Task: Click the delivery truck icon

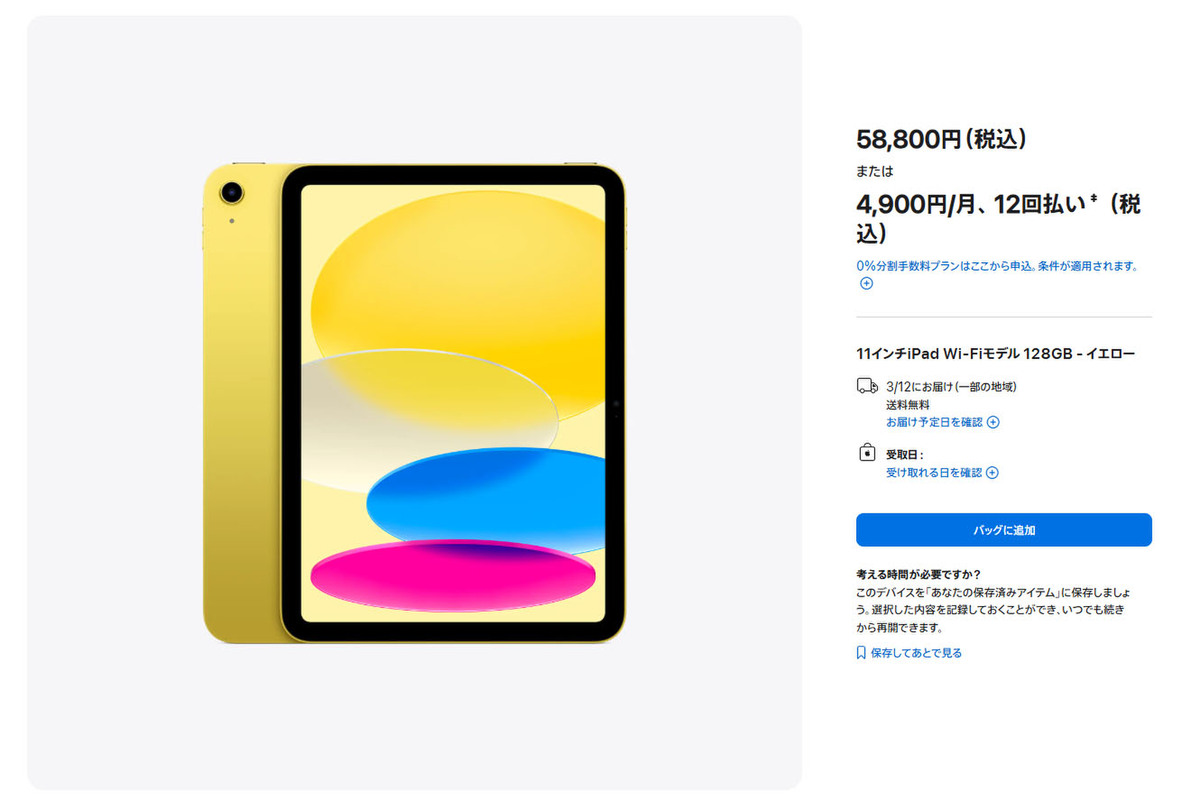Action: (866, 386)
